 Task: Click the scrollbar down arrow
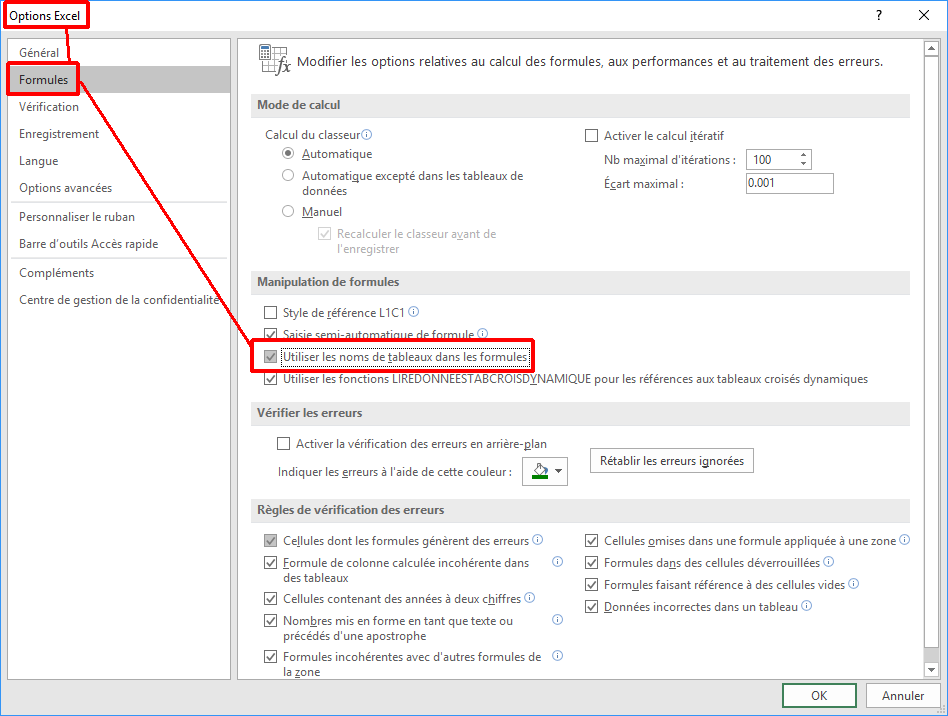(x=931, y=669)
